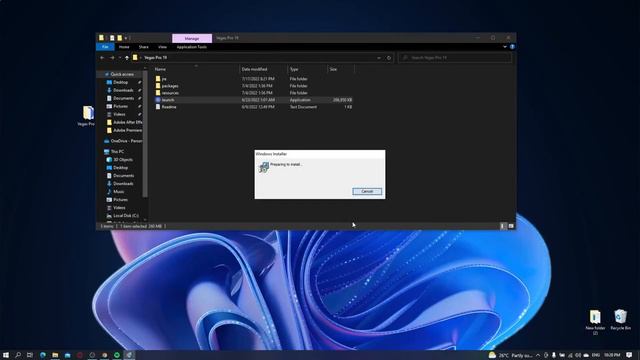
Task: Open Desktop under This PC
Action: coord(120,168)
